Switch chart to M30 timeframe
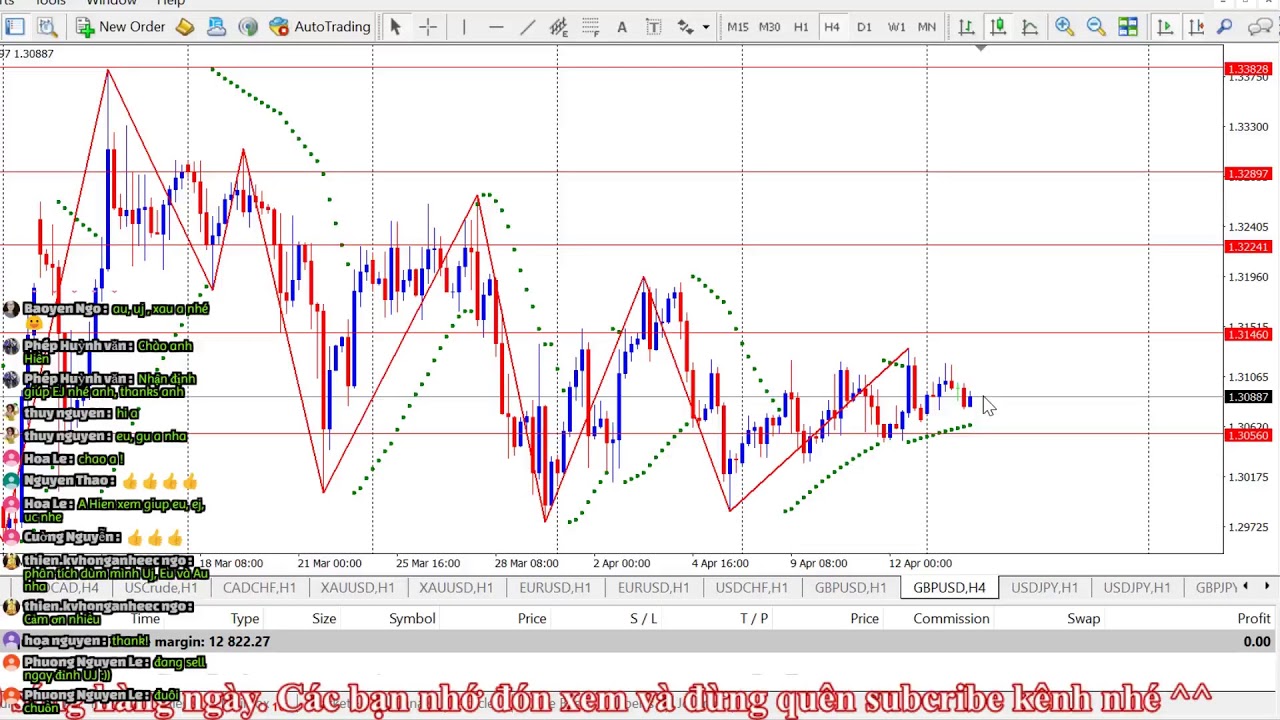Screen dimensions: 1280x720 [x=770, y=27]
